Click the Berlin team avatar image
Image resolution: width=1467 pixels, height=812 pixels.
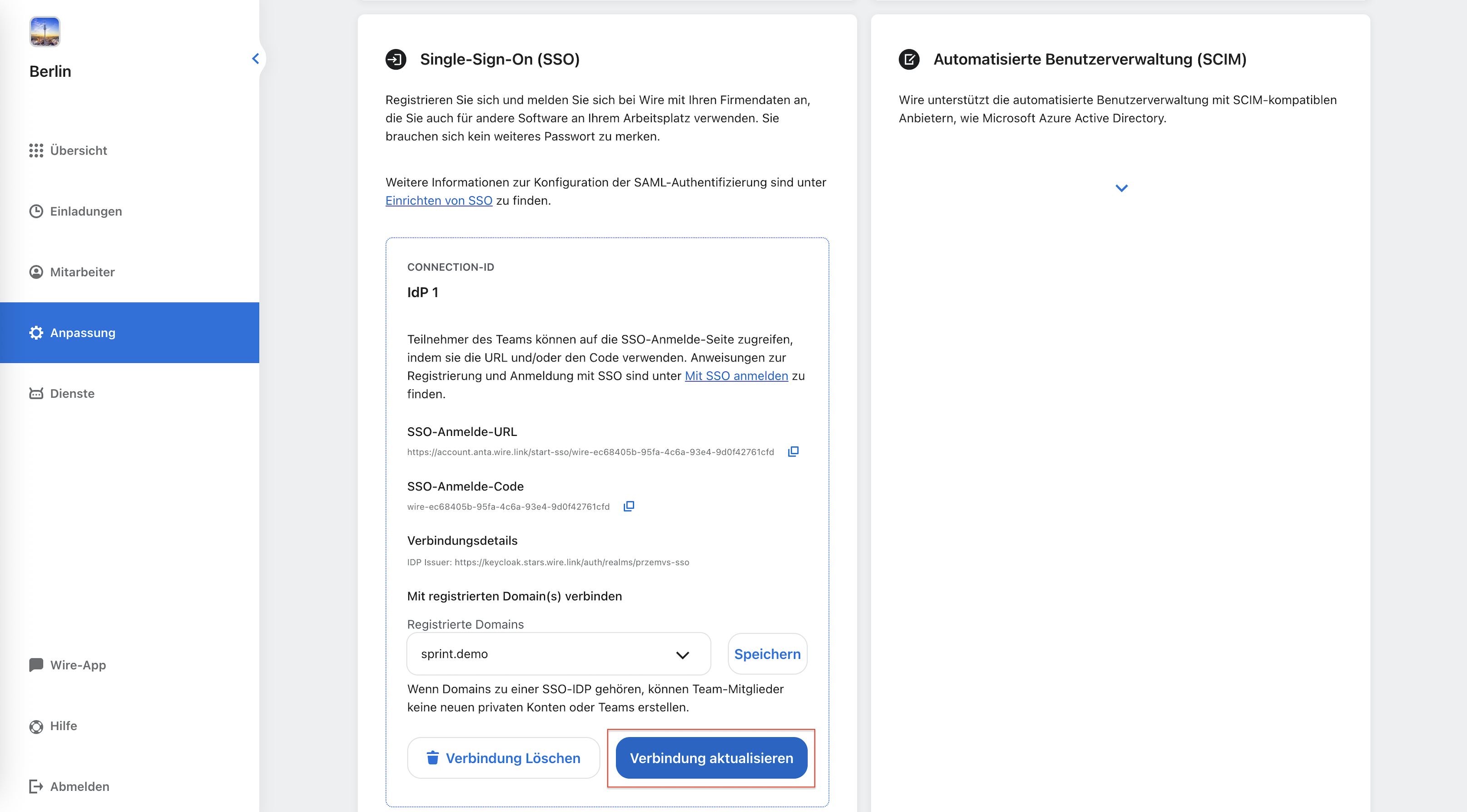tap(45, 31)
